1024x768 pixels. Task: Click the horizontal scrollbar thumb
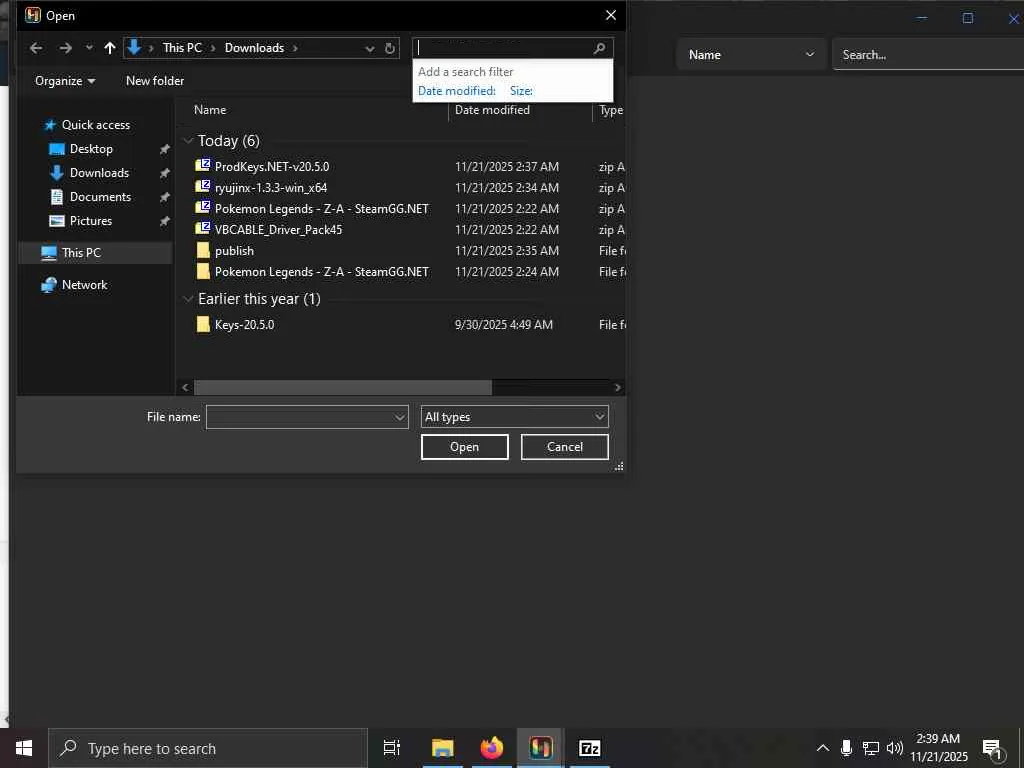click(x=343, y=387)
